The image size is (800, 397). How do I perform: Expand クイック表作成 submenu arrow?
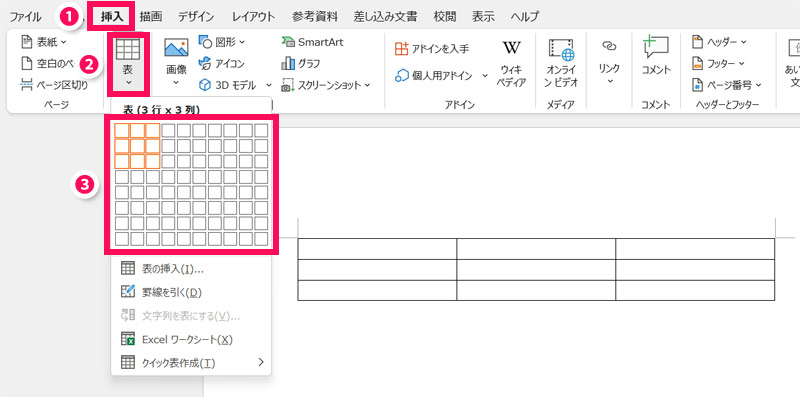coord(261,362)
